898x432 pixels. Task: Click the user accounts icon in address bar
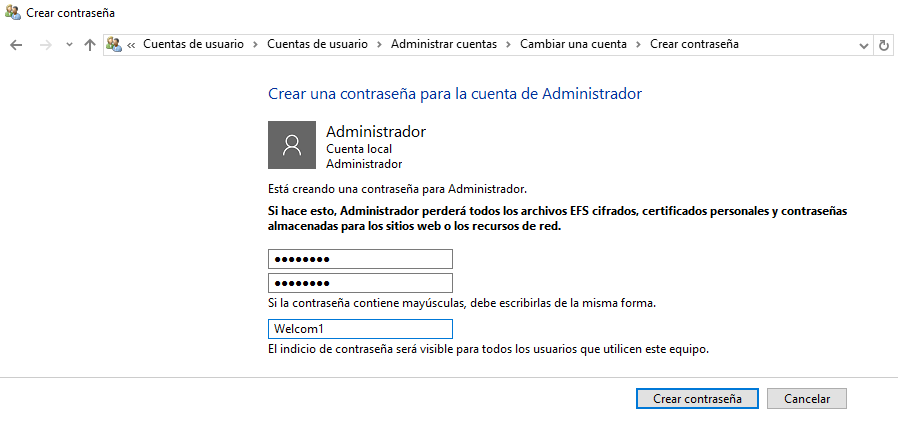click(114, 45)
